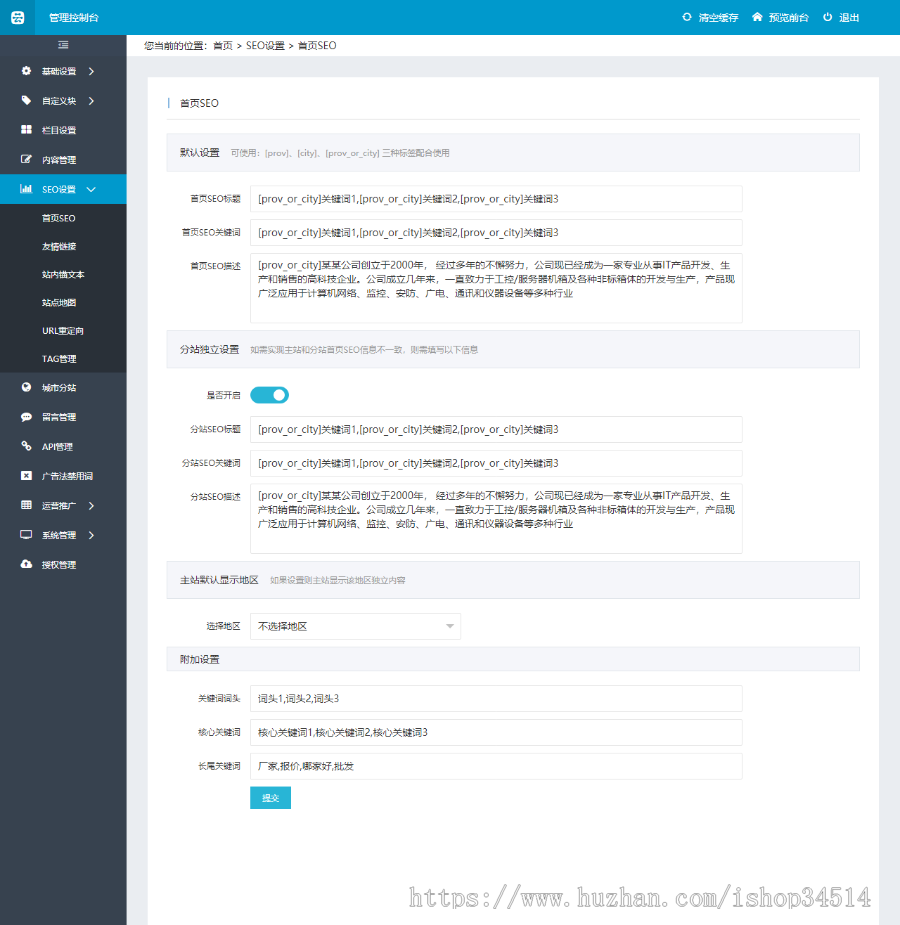Viewport: 900px width, 925px height.
Task: Click the API管理 link icon
Action: pos(26,446)
